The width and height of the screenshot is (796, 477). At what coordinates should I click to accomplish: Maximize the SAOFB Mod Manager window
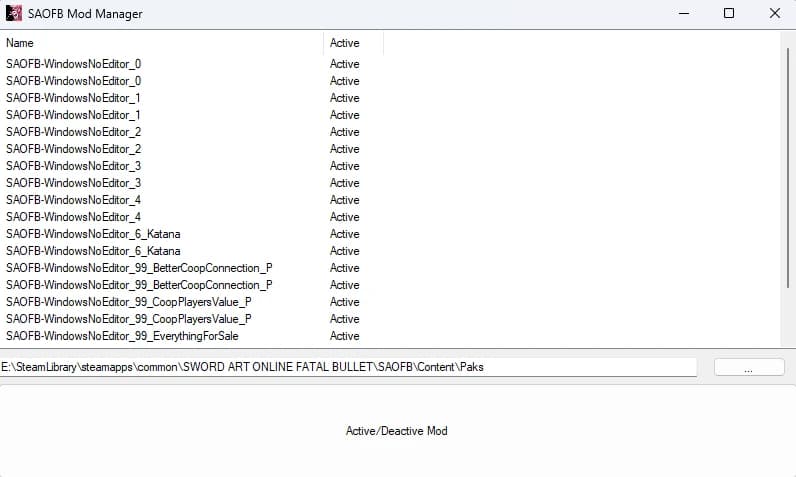pos(729,13)
